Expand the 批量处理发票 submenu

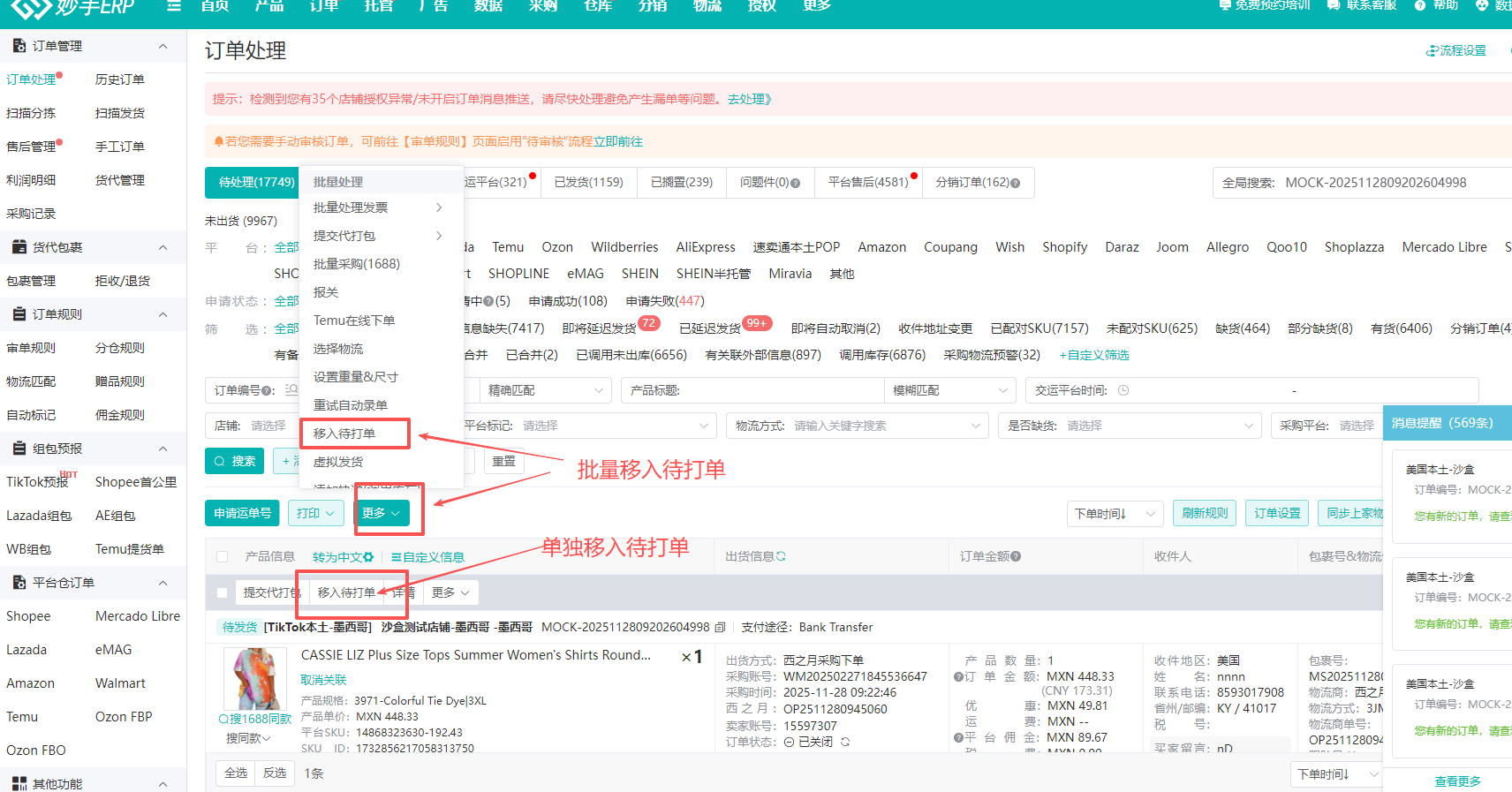click(x=382, y=207)
